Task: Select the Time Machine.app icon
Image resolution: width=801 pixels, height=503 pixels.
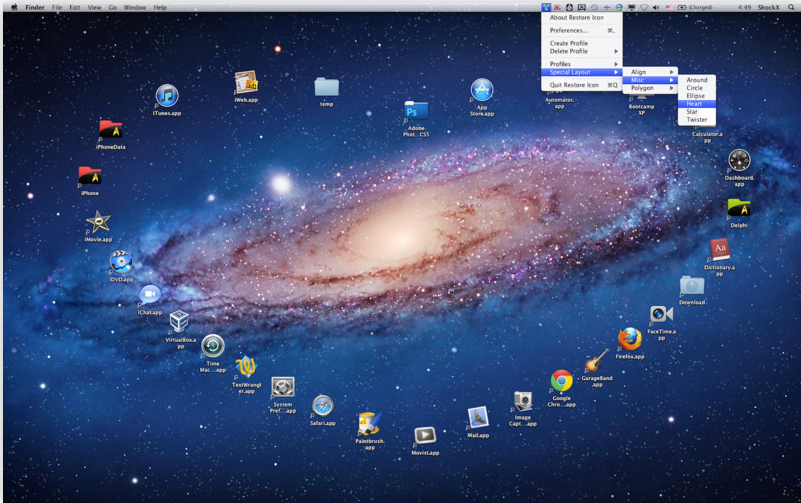Action: pos(213,346)
